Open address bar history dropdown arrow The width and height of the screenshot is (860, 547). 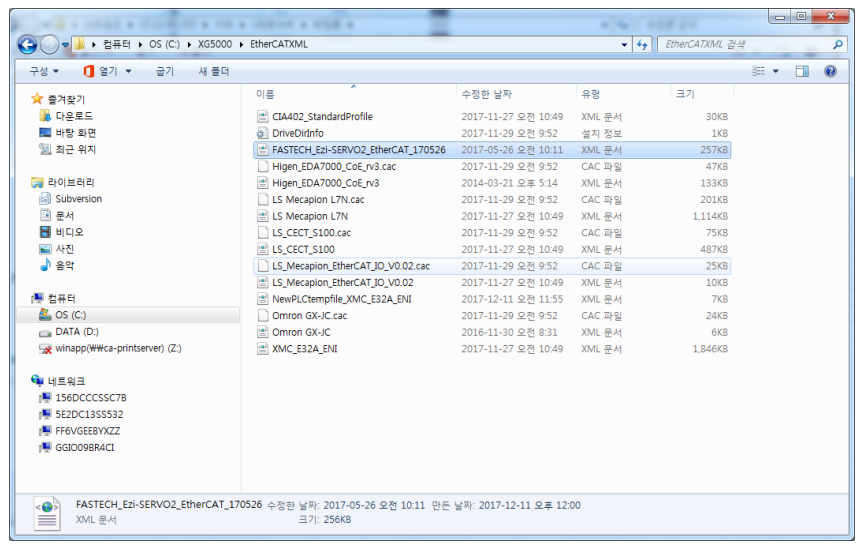pyautogui.click(x=624, y=45)
